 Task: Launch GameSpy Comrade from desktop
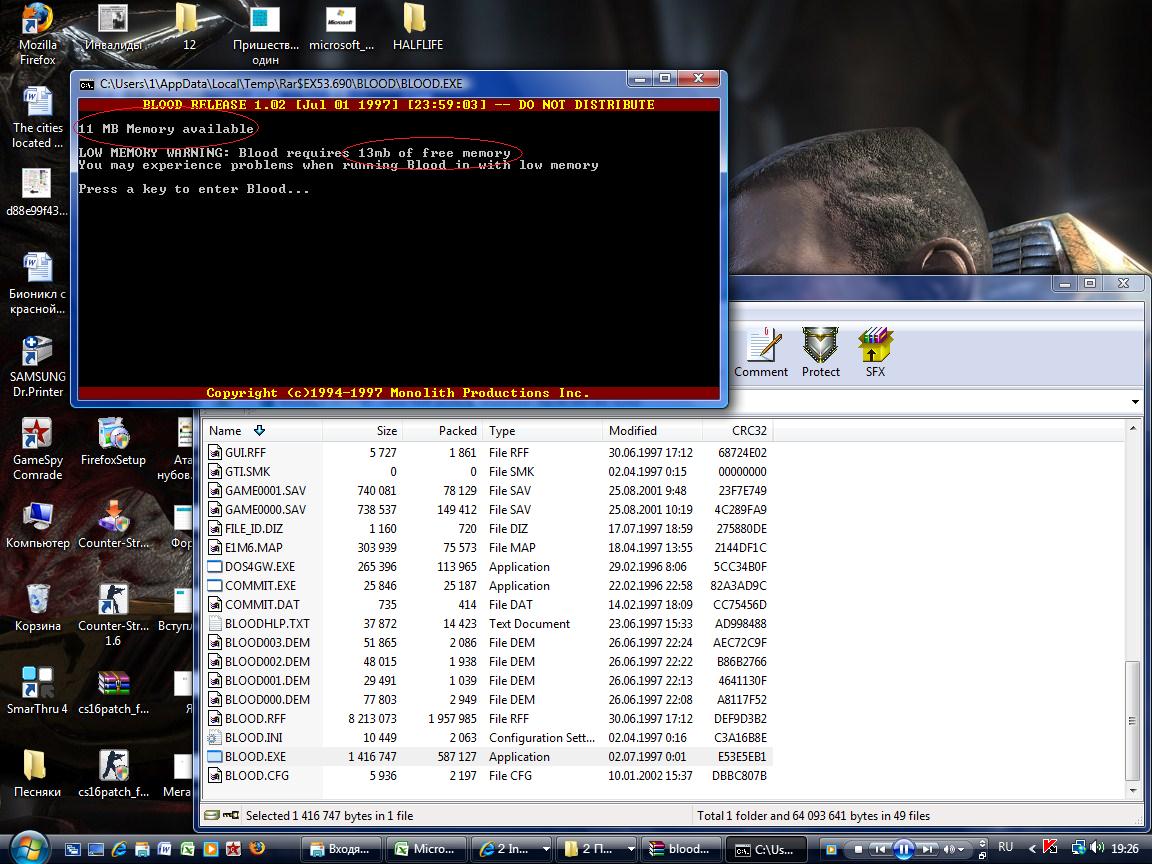37,450
